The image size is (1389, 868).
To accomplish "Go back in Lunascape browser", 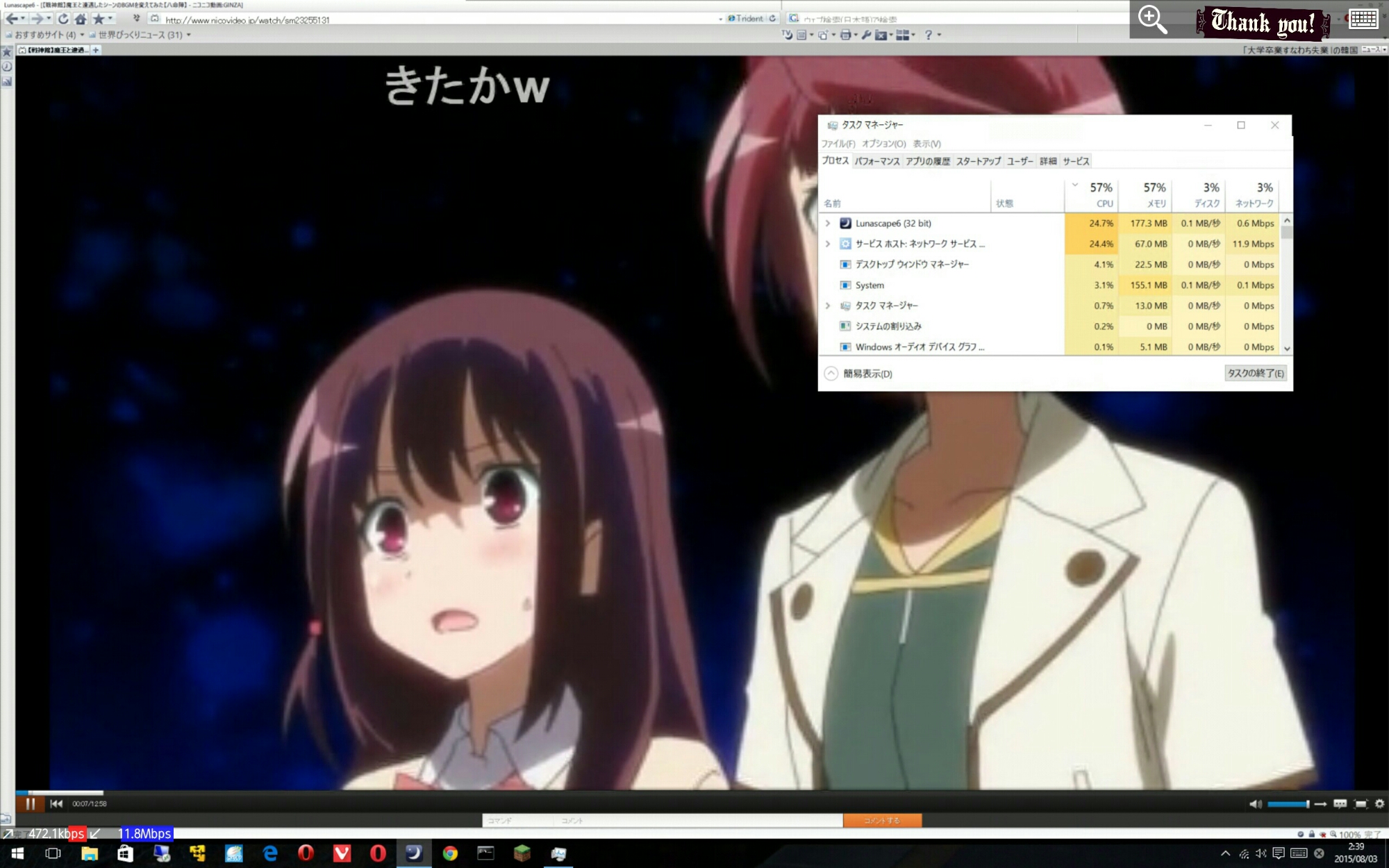I will click(12, 19).
